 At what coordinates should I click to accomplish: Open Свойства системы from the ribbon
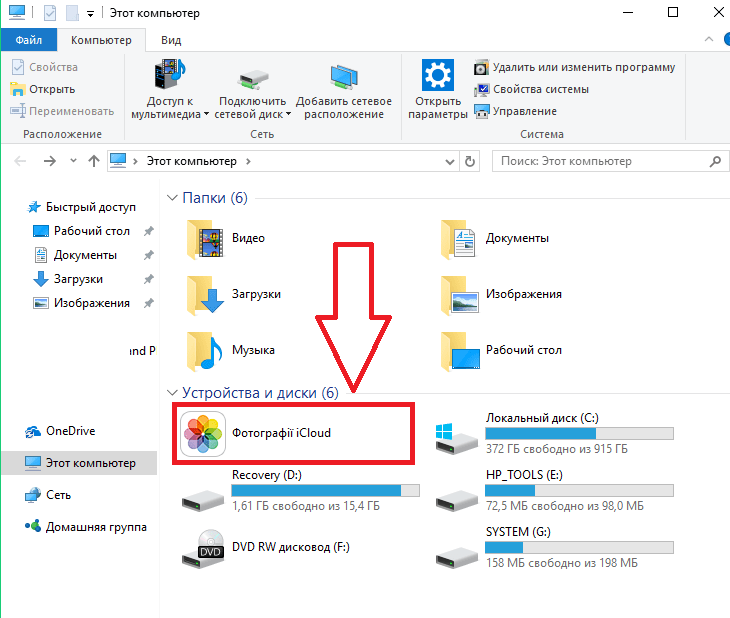pyautogui.click(x=531, y=89)
